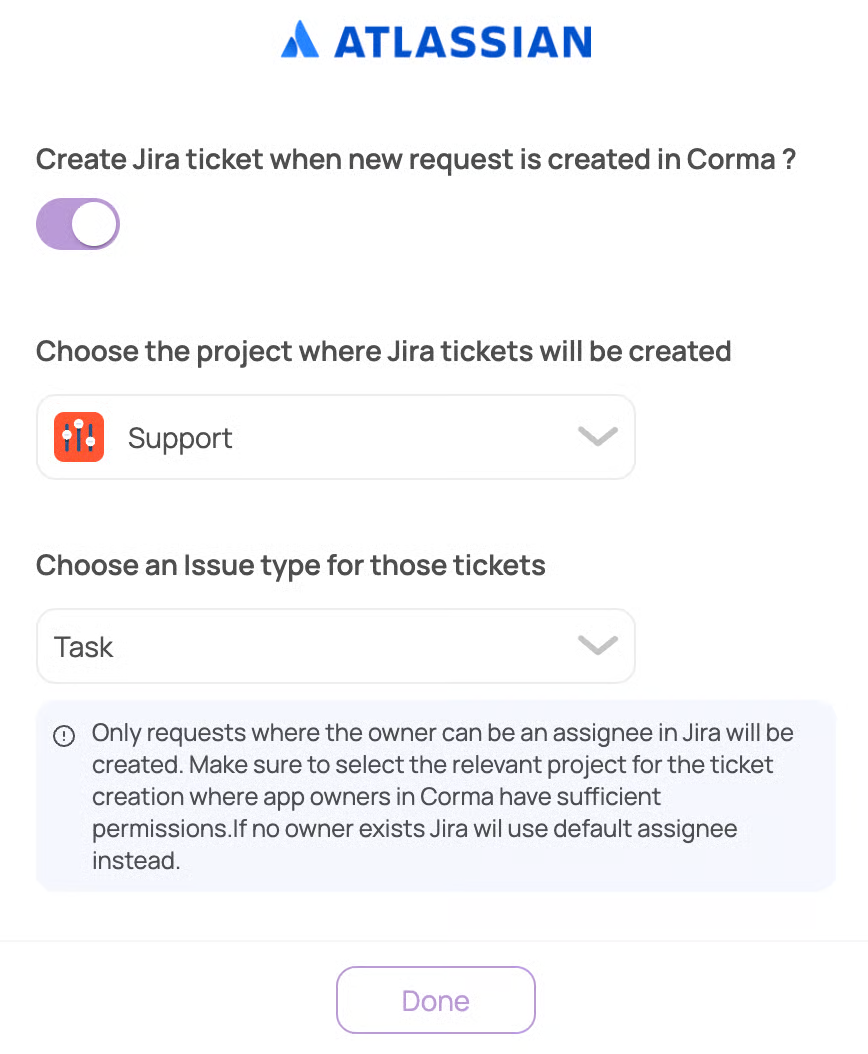The image size is (868, 1054).
Task: Click the Choose an Issue type heading
Action: 290,565
